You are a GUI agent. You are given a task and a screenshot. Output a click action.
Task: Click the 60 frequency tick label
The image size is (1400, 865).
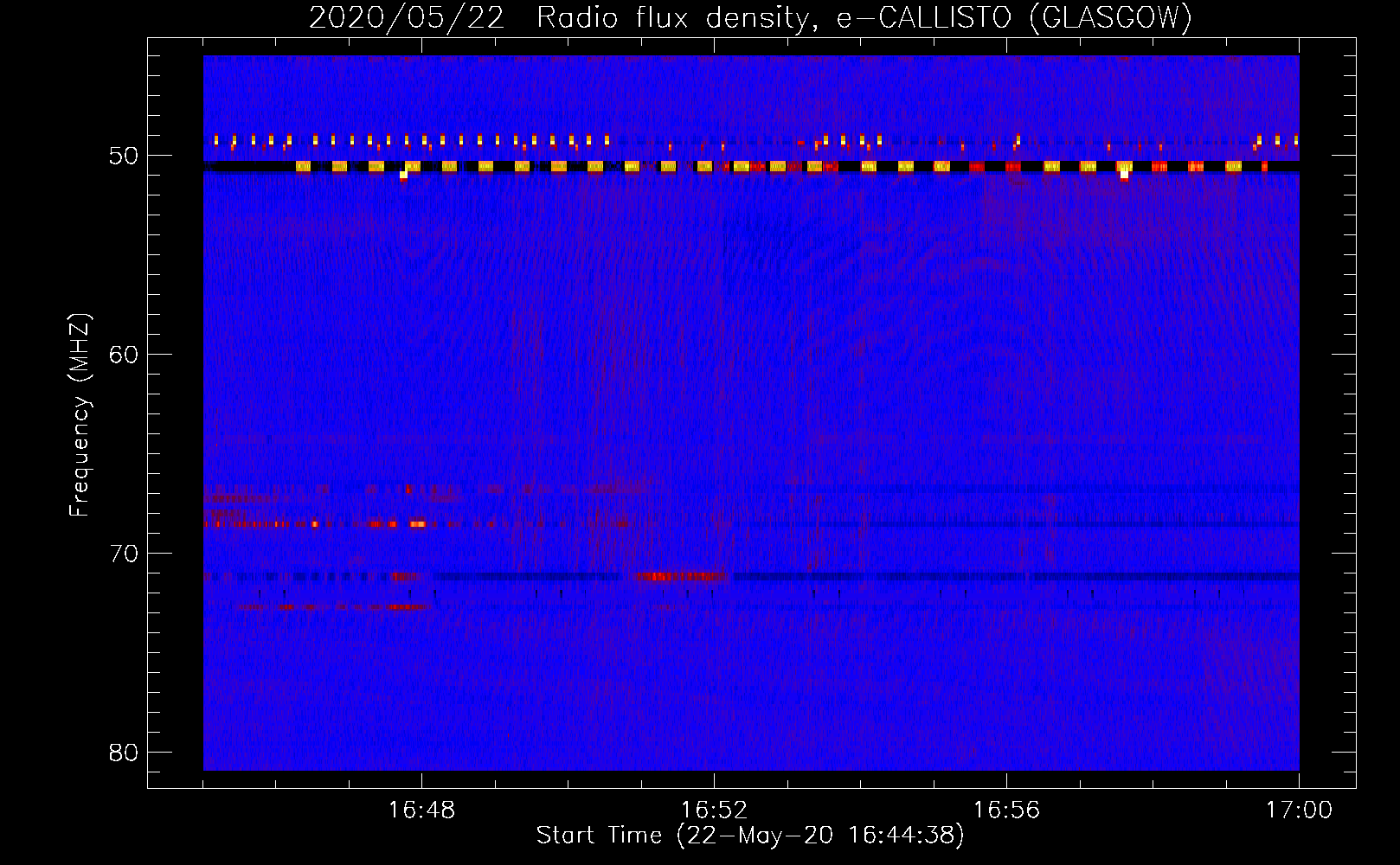pos(124,355)
